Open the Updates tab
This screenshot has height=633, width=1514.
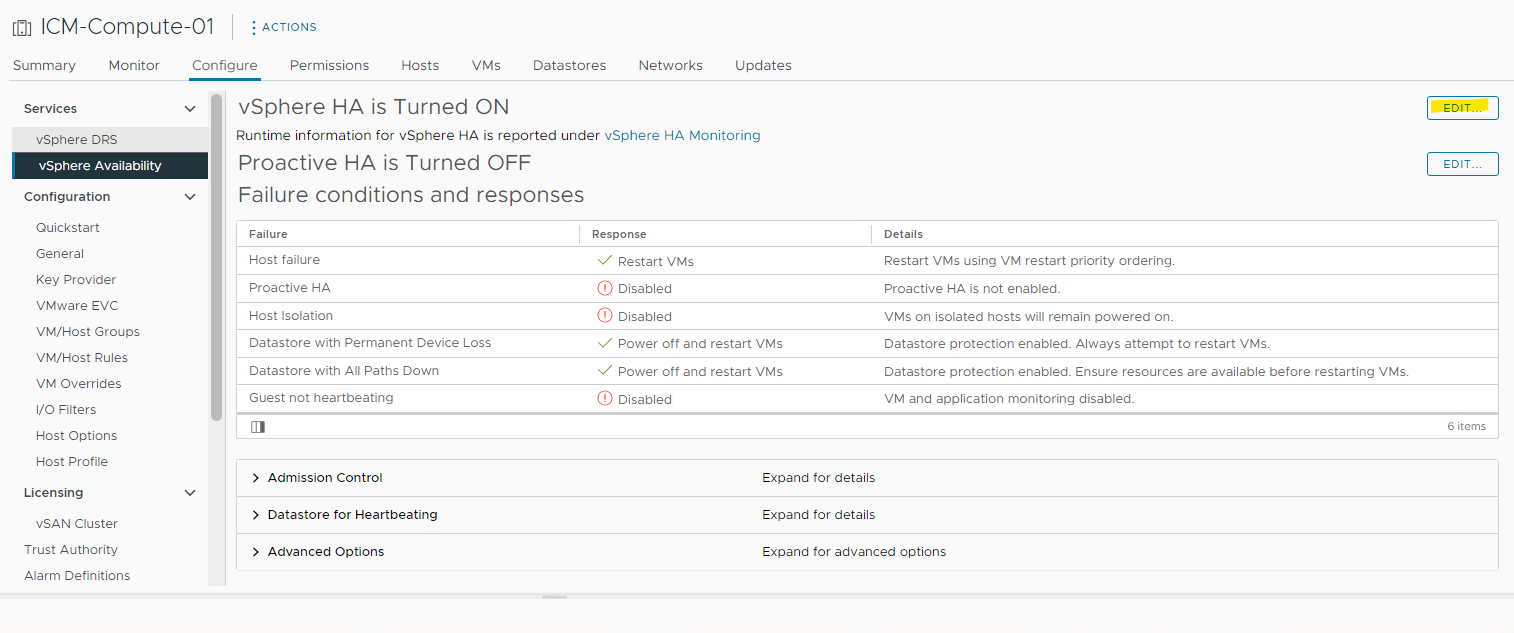pos(763,65)
